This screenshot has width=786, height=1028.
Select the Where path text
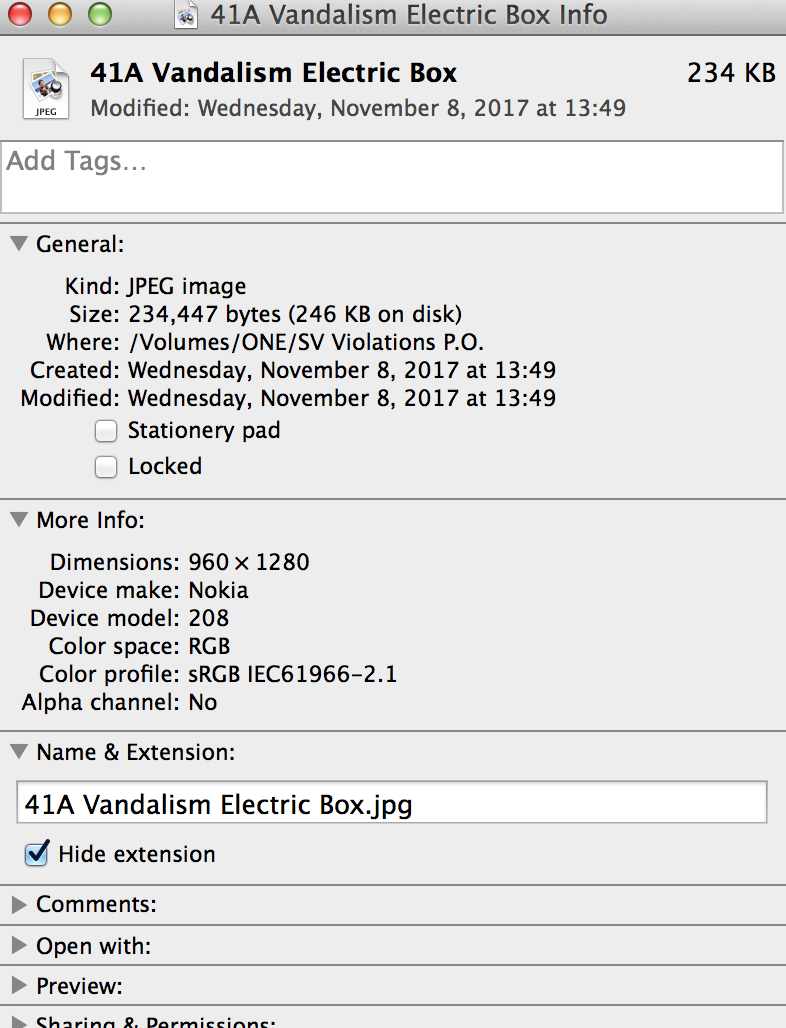point(305,342)
